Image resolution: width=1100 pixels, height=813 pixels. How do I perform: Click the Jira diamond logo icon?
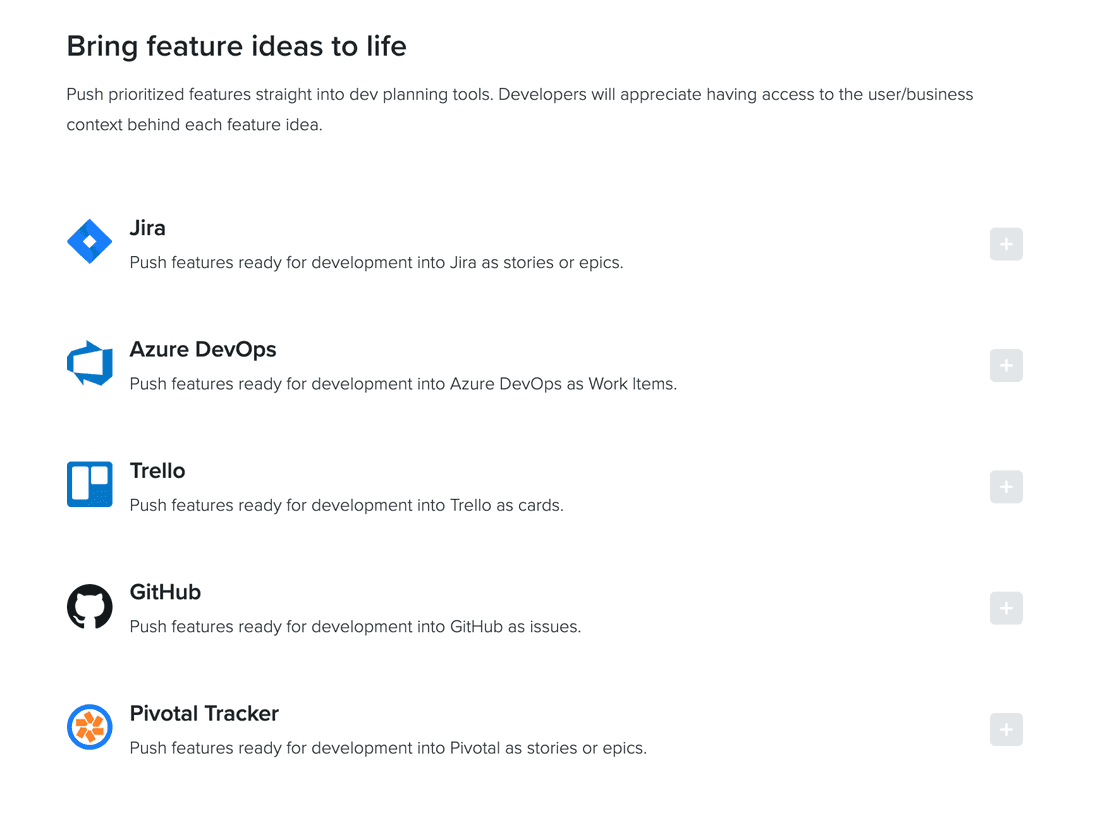89,242
